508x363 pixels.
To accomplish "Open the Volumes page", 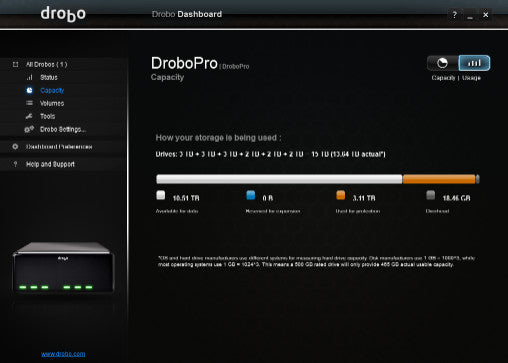I will click(52, 103).
